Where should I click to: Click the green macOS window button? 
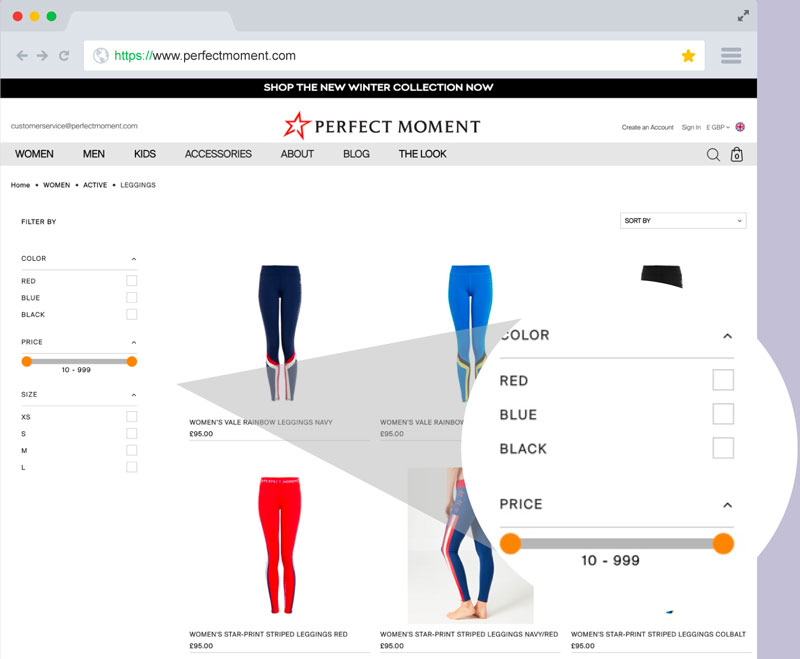[52, 16]
